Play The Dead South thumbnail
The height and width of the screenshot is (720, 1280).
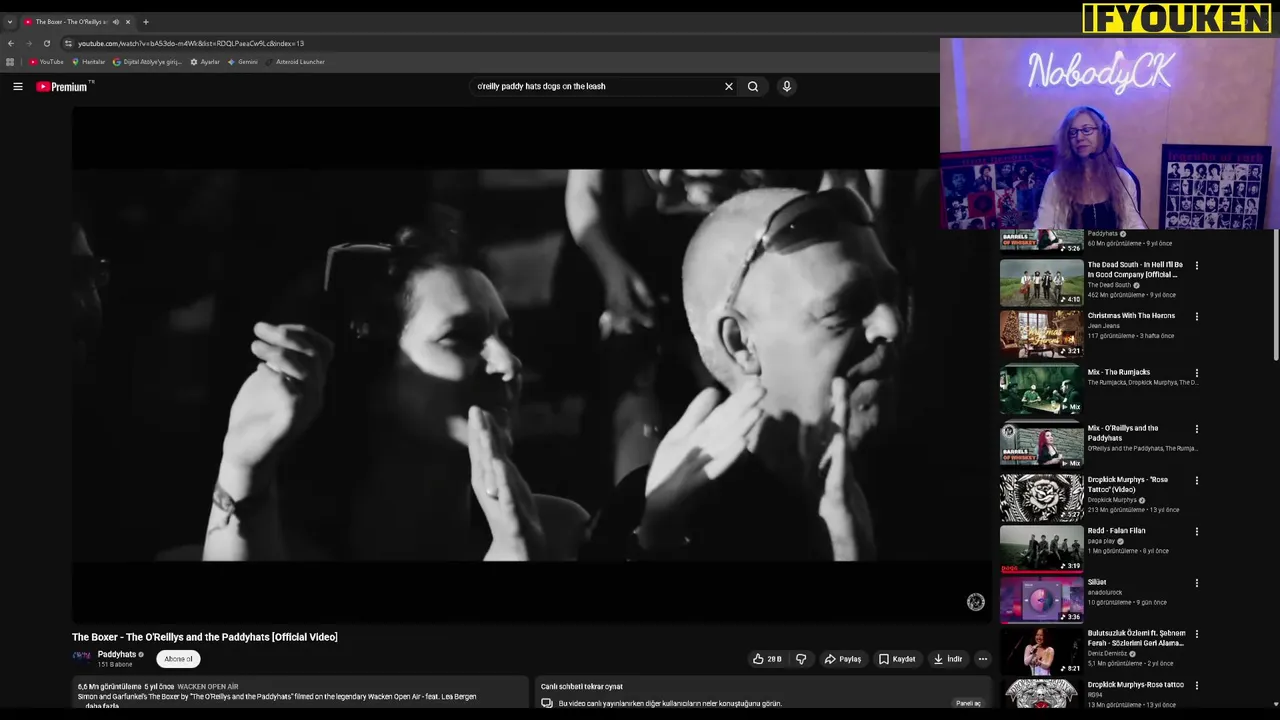[x=1041, y=282]
